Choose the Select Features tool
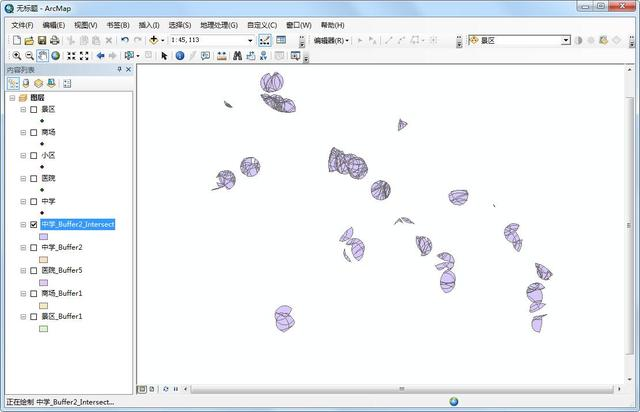The height and width of the screenshot is (412, 640). [129, 56]
